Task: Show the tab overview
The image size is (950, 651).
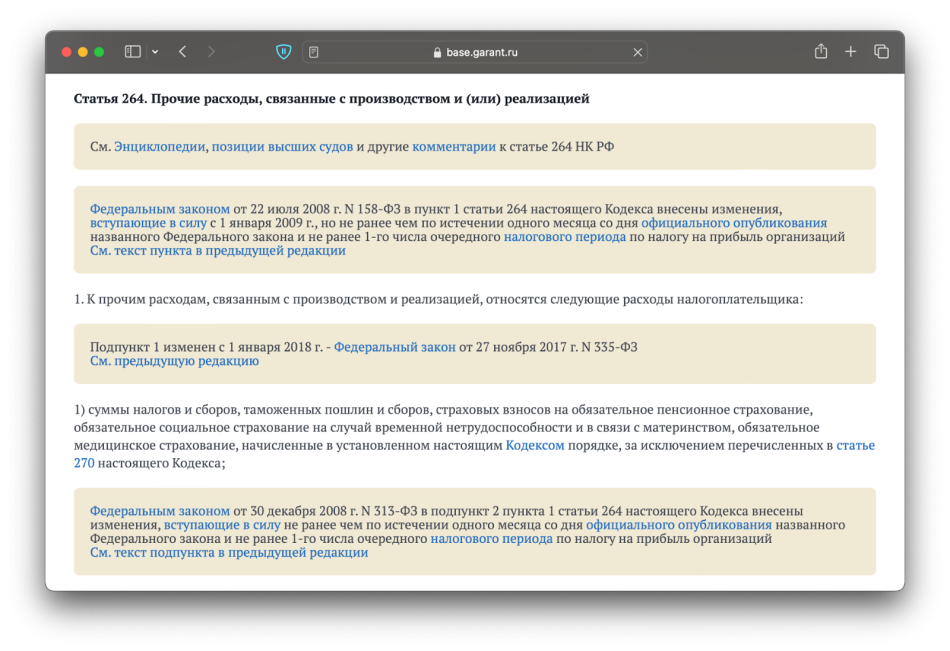Action: (x=881, y=52)
